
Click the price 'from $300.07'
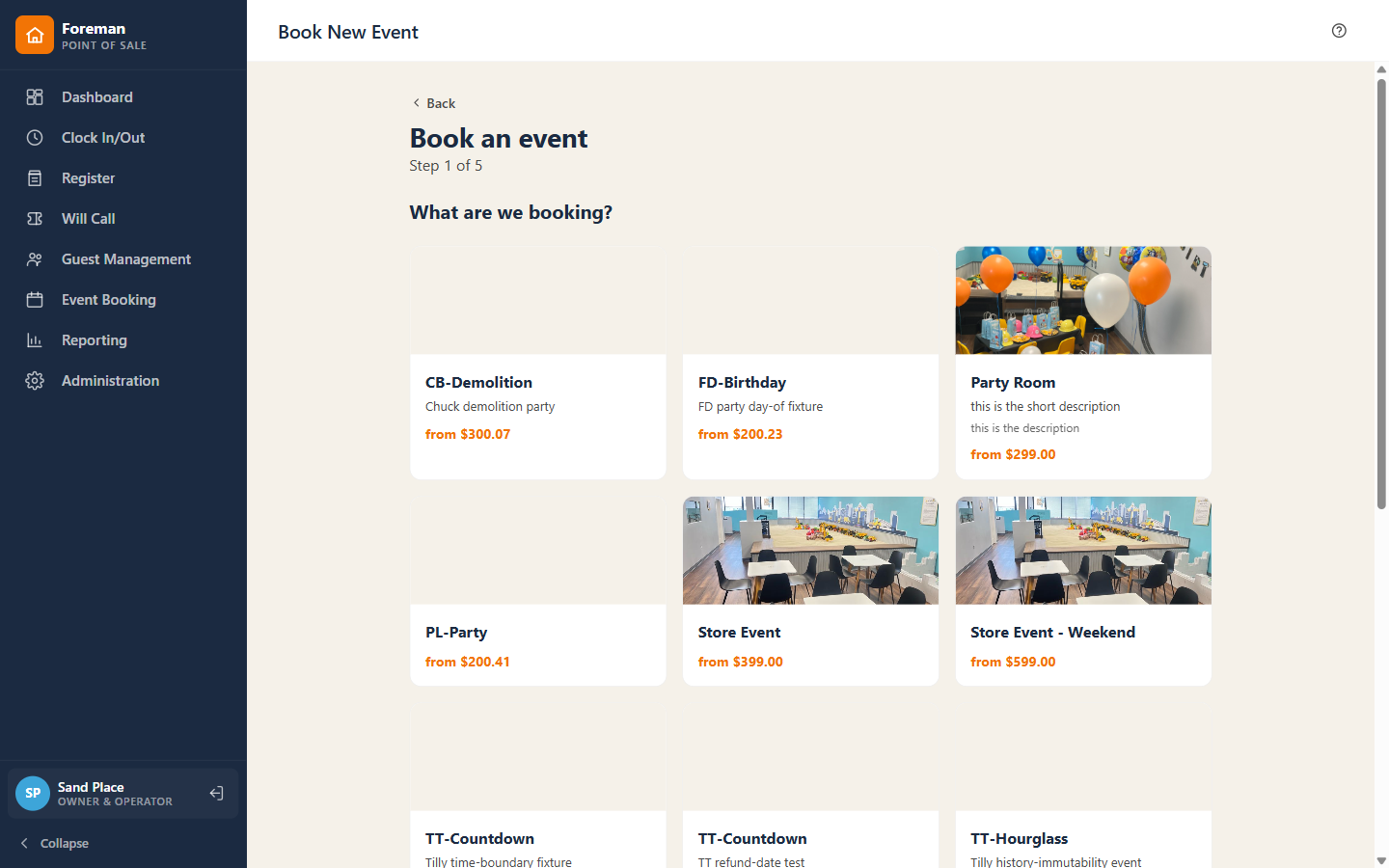(x=468, y=434)
